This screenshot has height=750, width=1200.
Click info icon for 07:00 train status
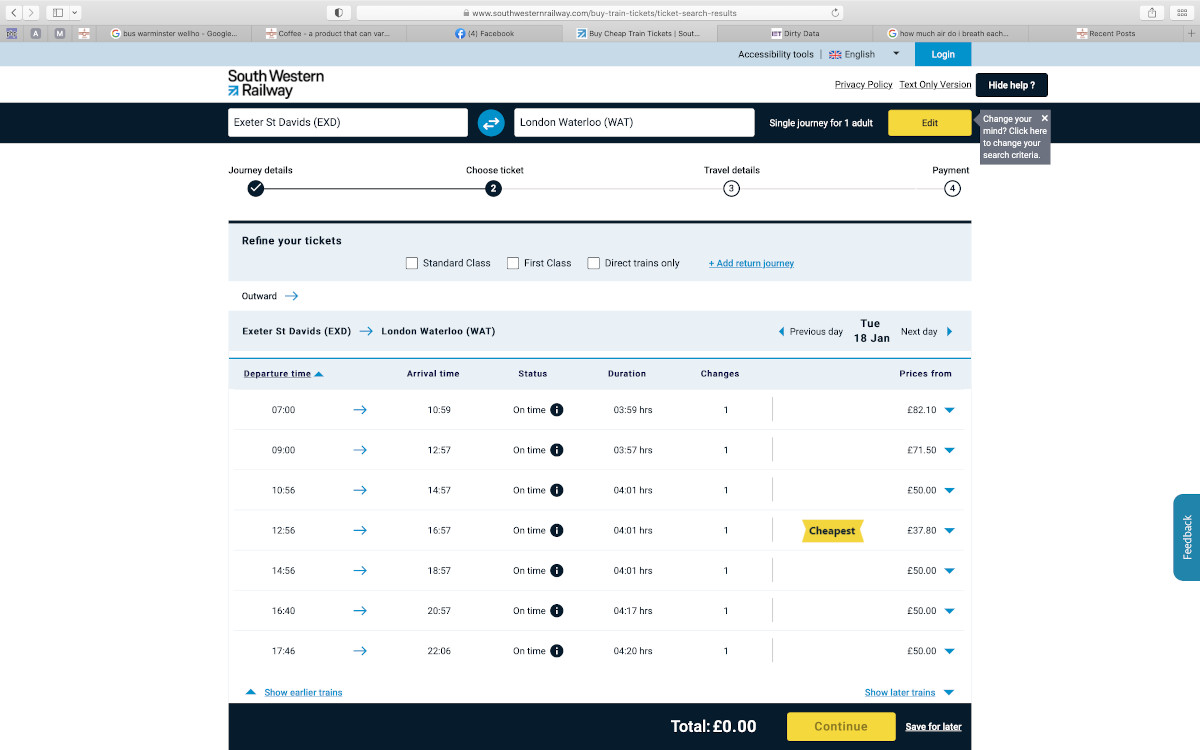click(557, 410)
